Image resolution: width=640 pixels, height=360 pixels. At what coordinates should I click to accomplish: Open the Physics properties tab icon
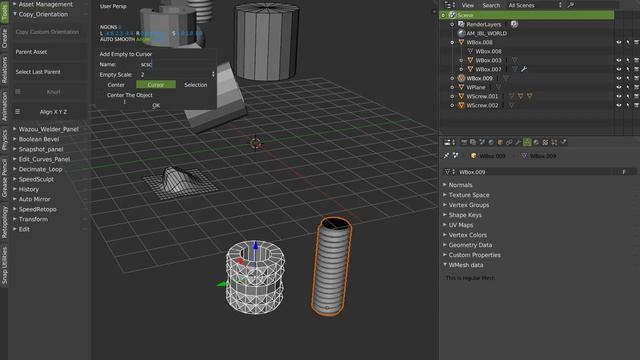tap(563, 142)
